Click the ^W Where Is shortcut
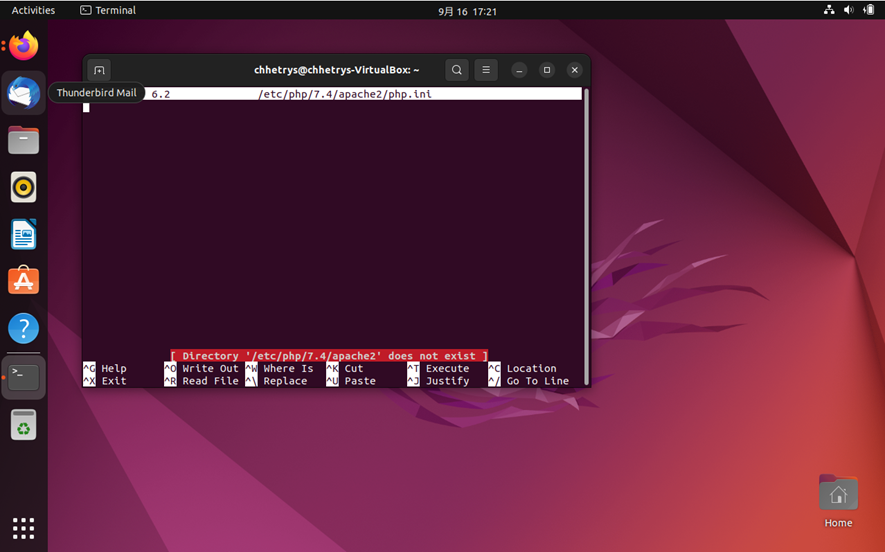The image size is (885, 552). point(279,369)
